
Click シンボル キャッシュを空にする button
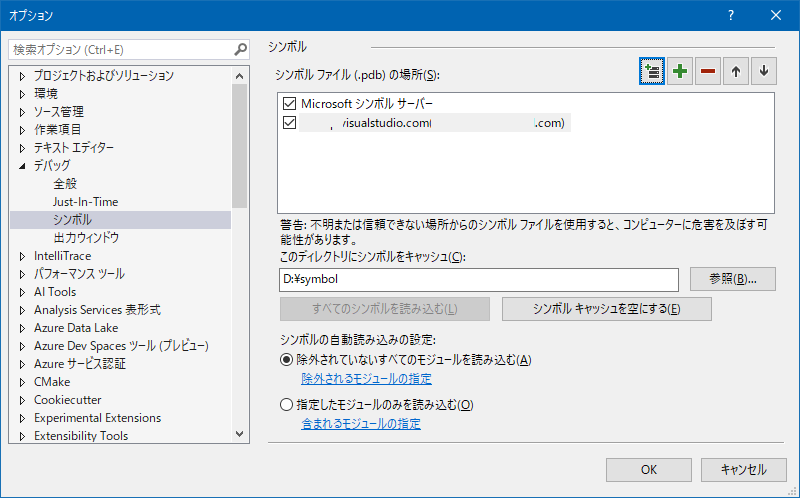(607, 309)
